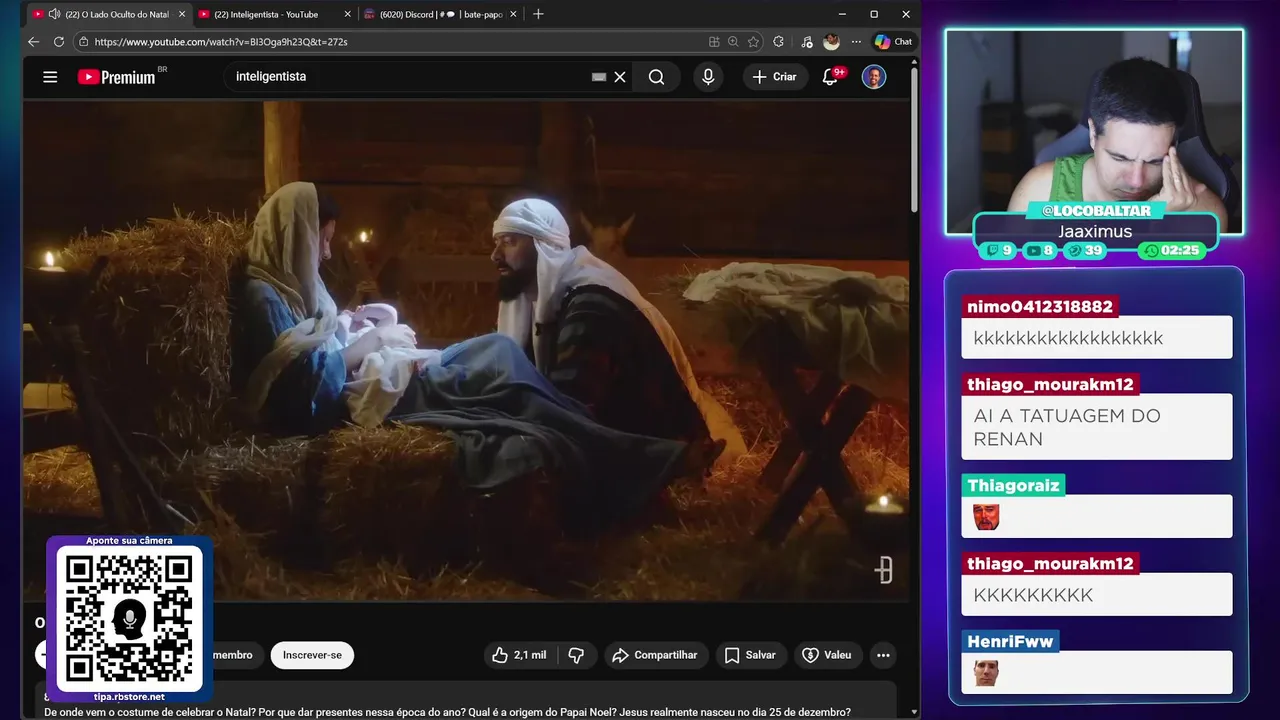Clear the 'inteligentista' search text with X

coord(620,77)
